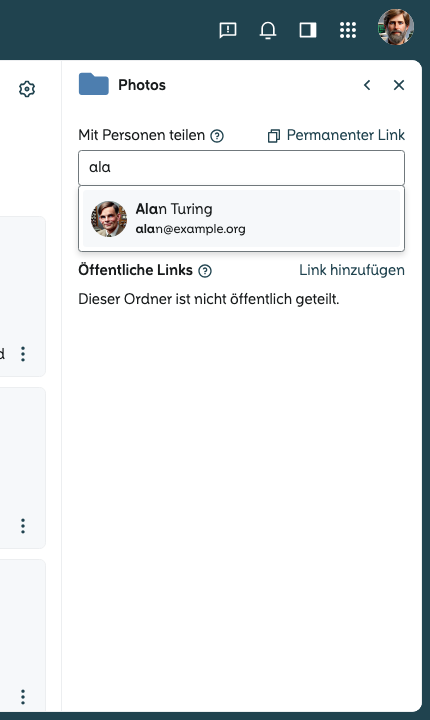Click Link hinzufügen to add a public link
Image resolution: width=430 pixels, height=720 pixels.
(x=352, y=270)
